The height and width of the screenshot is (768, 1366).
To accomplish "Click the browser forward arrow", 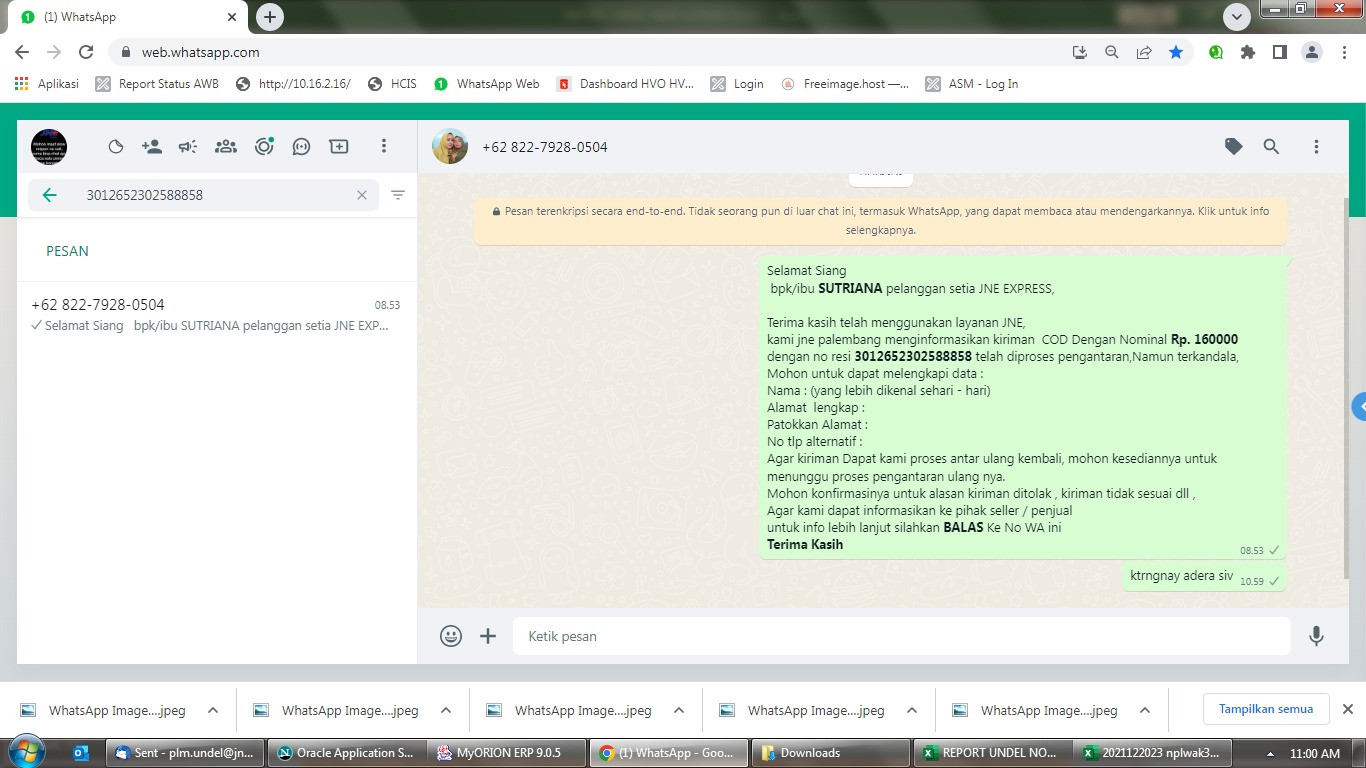I will pos(54,52).
